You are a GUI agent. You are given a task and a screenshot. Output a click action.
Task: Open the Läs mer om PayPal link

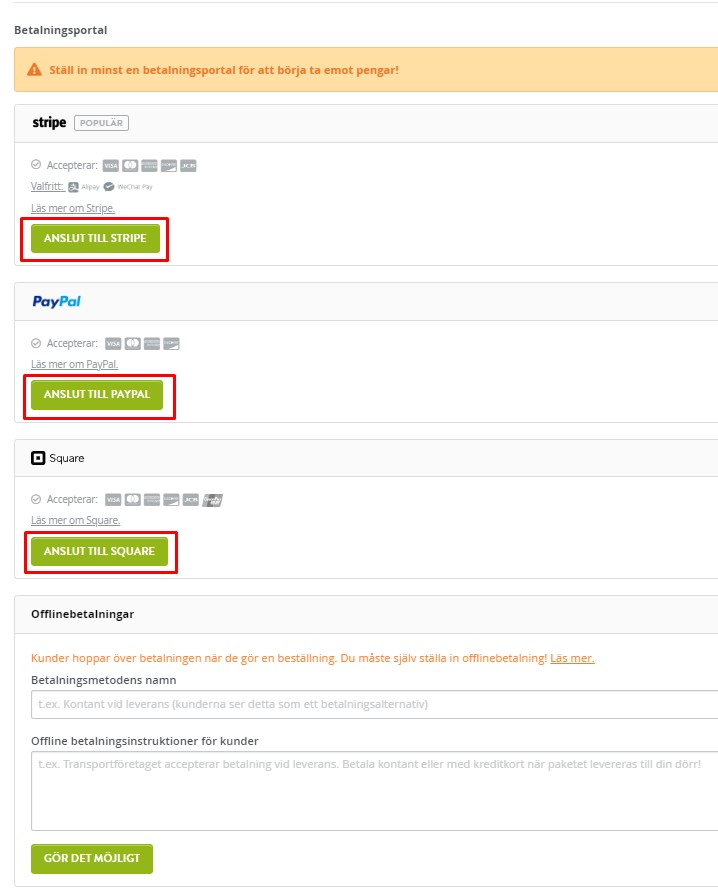[75, 364]
